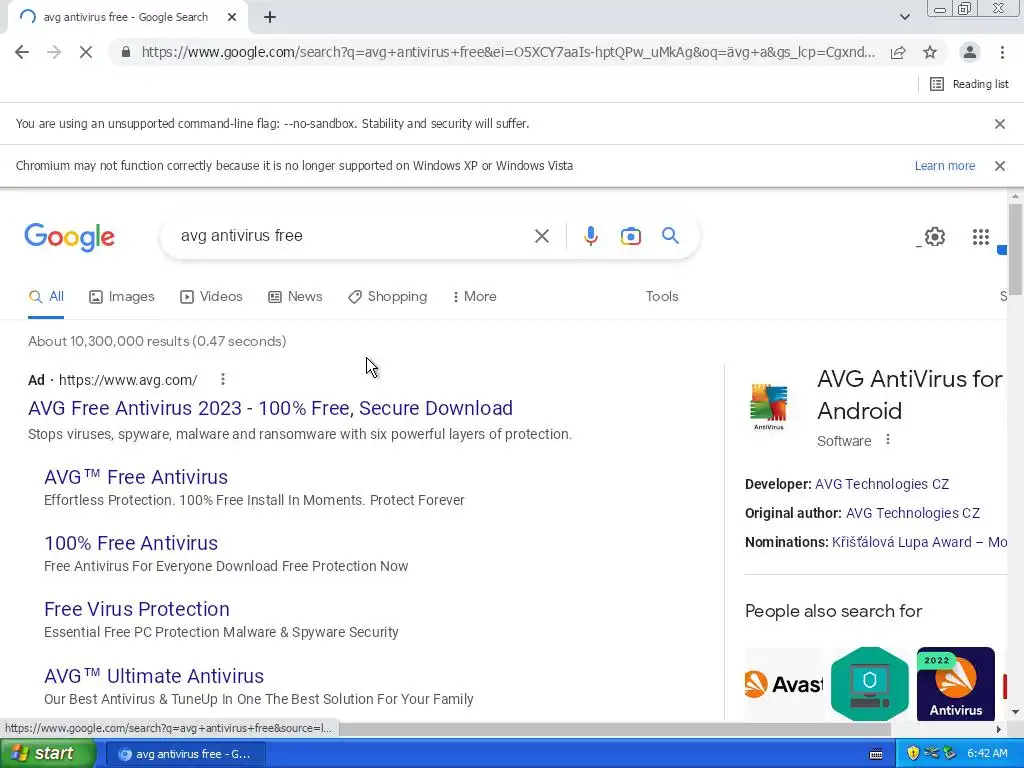
Task: Dismiss the no-sandbox warning bar
Action: (999, 124)
